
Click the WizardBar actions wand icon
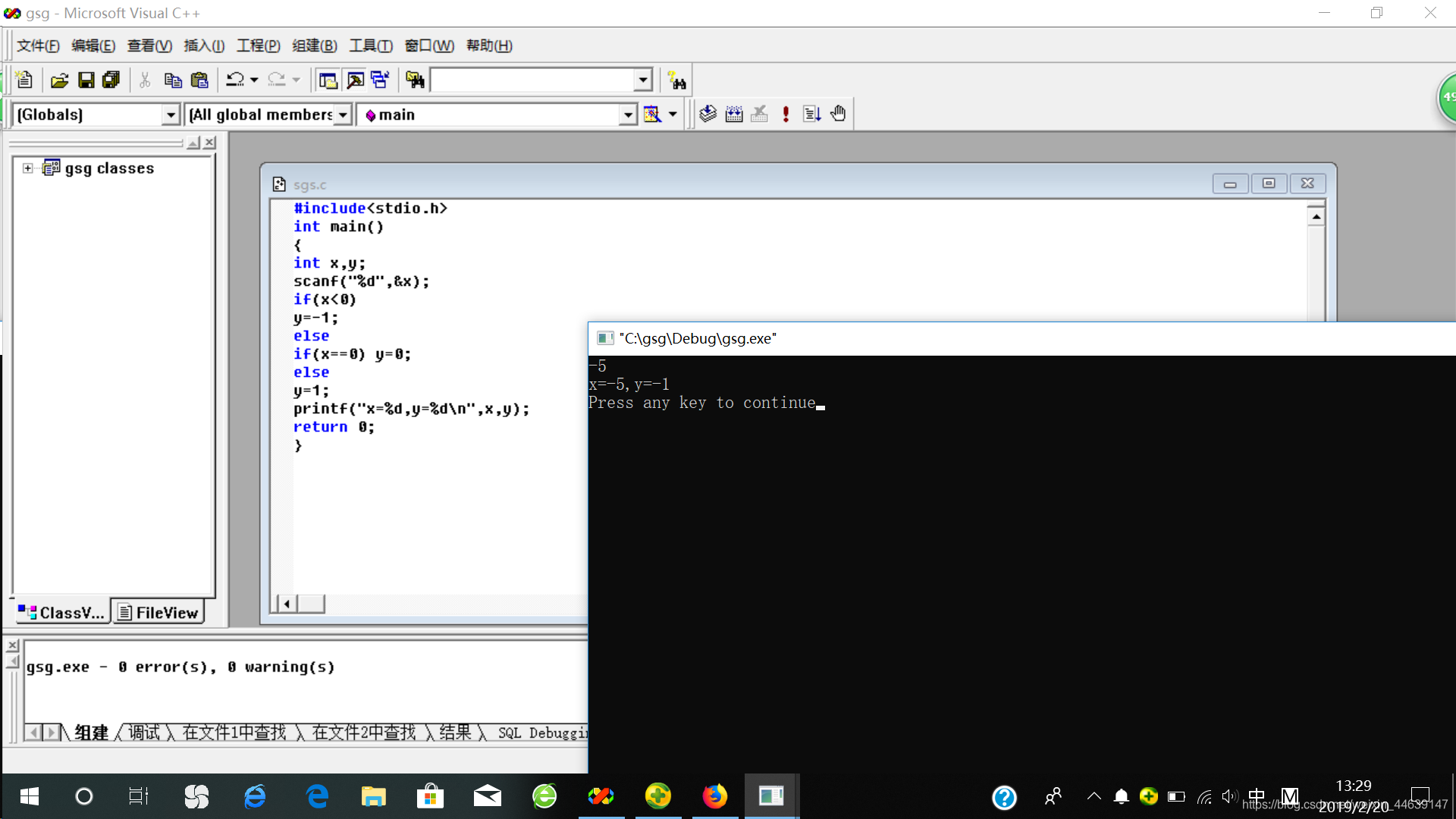(x=652, y=115)
